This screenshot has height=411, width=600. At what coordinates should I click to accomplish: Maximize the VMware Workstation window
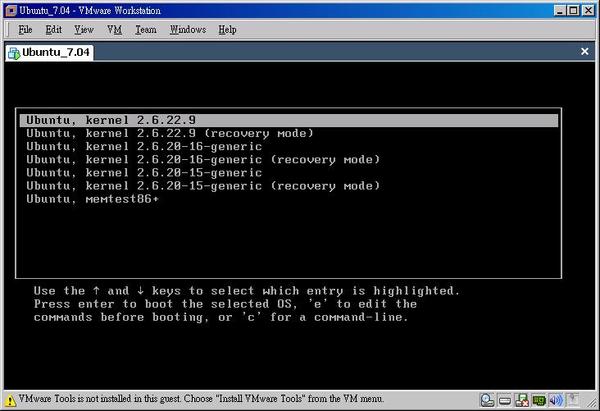click(573, 10)
